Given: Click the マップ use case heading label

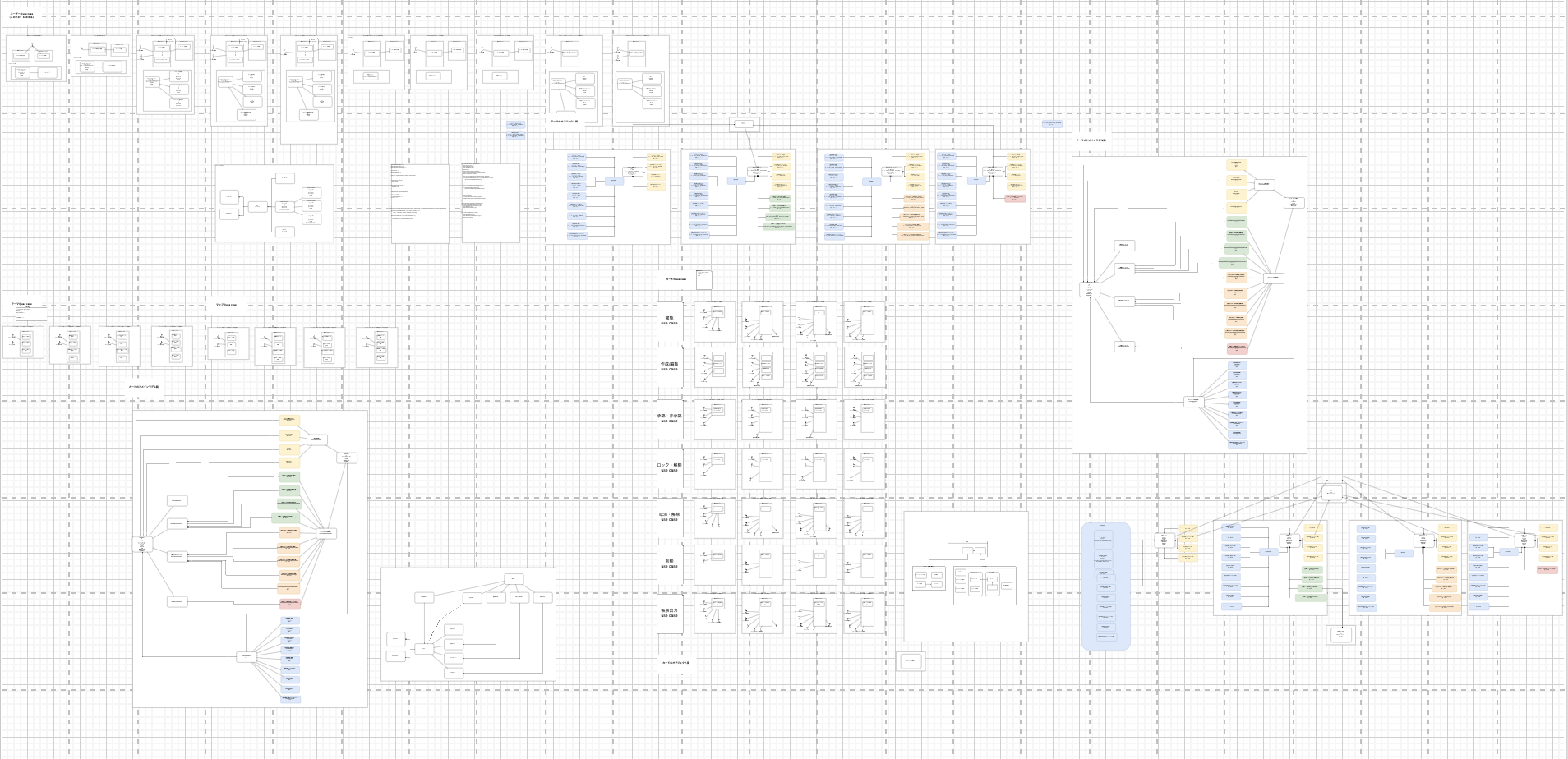Looking at the screenshot, I should (x=226, y=305).
